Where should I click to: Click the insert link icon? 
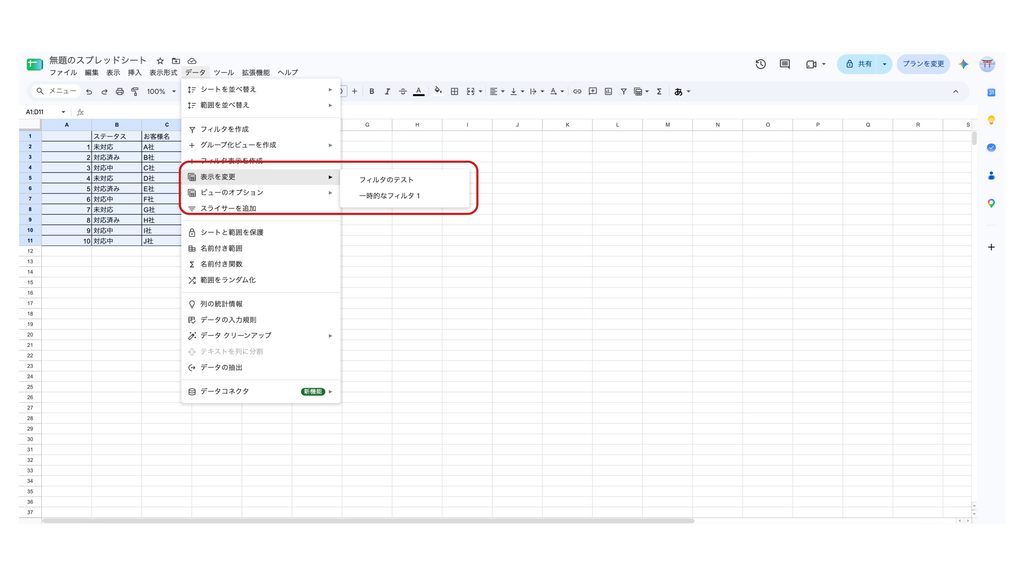click(x=577, y=91)
